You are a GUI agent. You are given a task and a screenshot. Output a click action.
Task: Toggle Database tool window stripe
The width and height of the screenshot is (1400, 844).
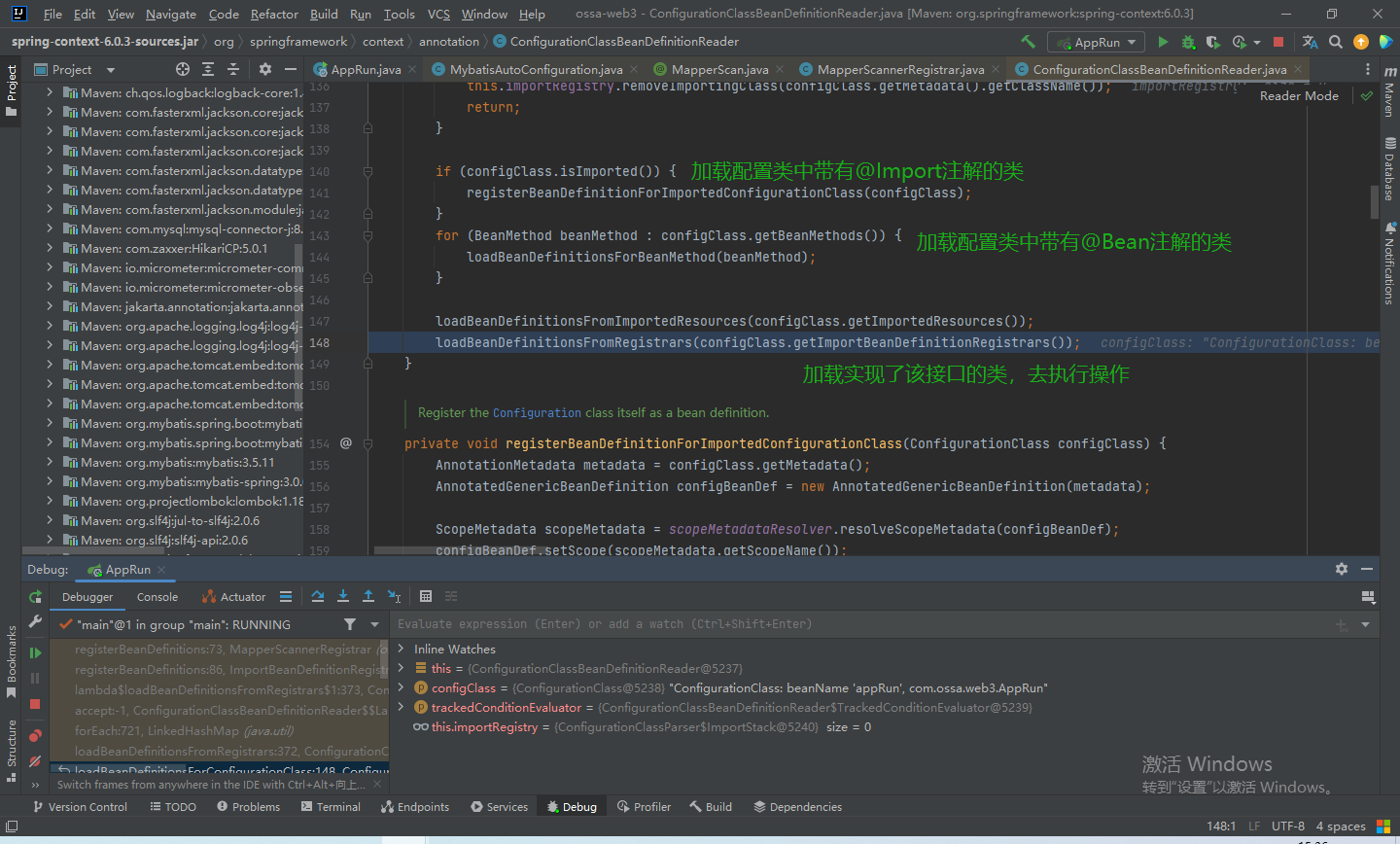(x=1388, y=169)
